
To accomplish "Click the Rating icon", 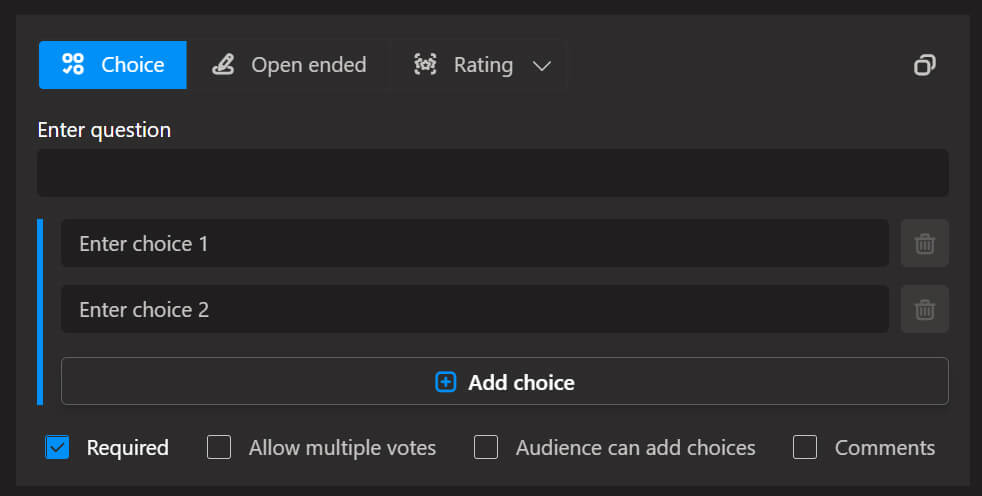I will coord(426,65).
